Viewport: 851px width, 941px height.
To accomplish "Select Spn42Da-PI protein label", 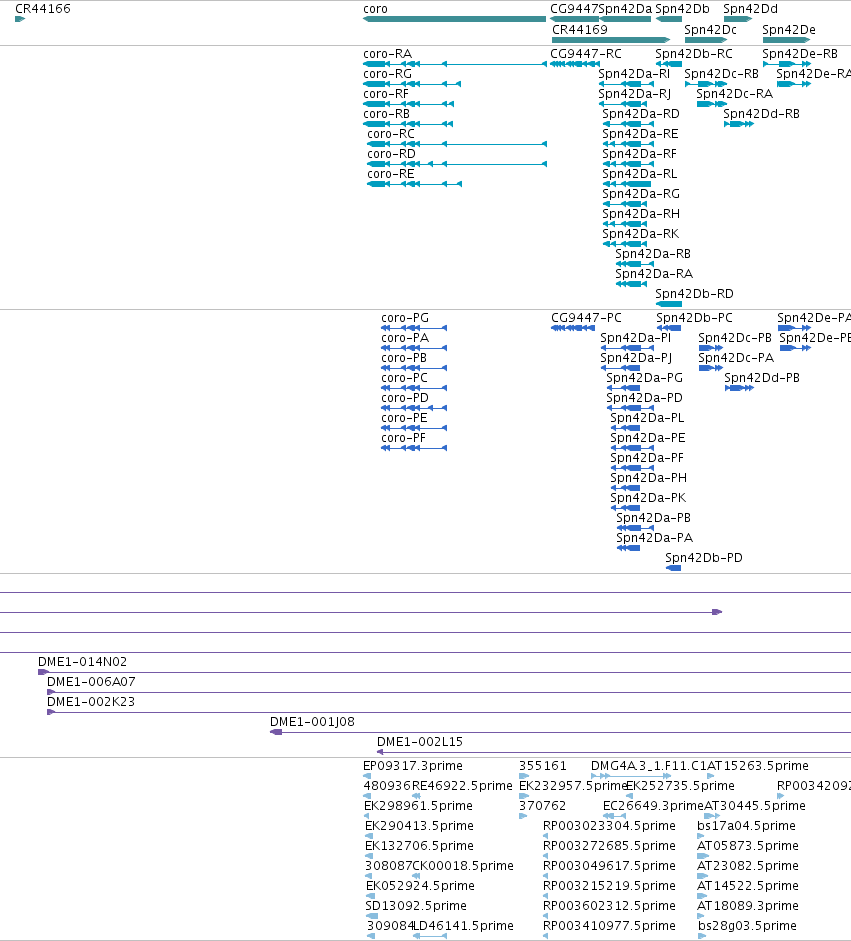I will coord(636,338).
